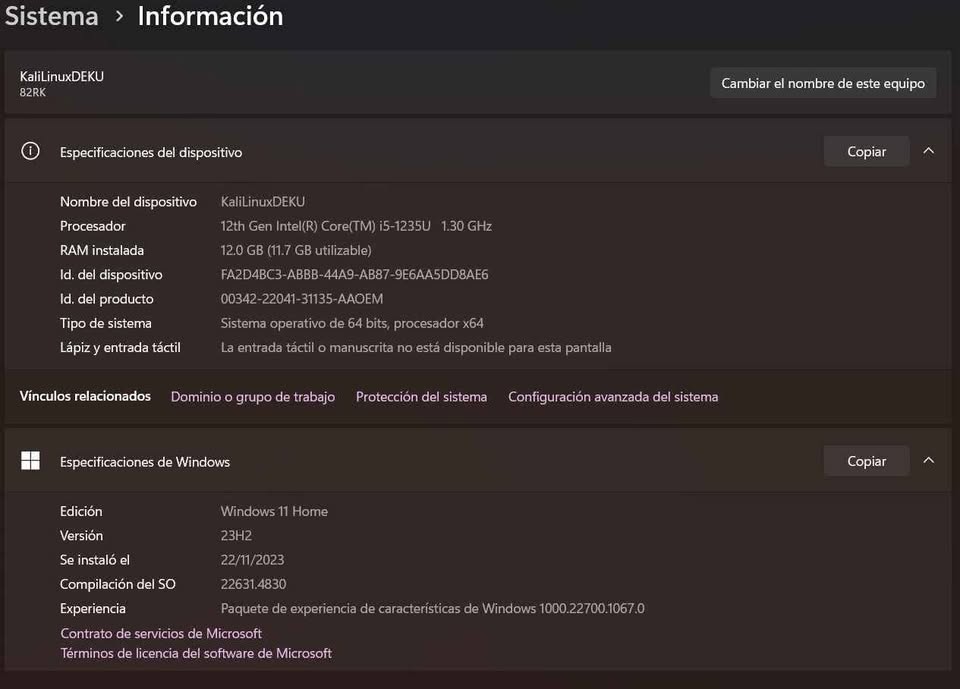
Task: Click the Se instaló el label
Action: (95, 560)
